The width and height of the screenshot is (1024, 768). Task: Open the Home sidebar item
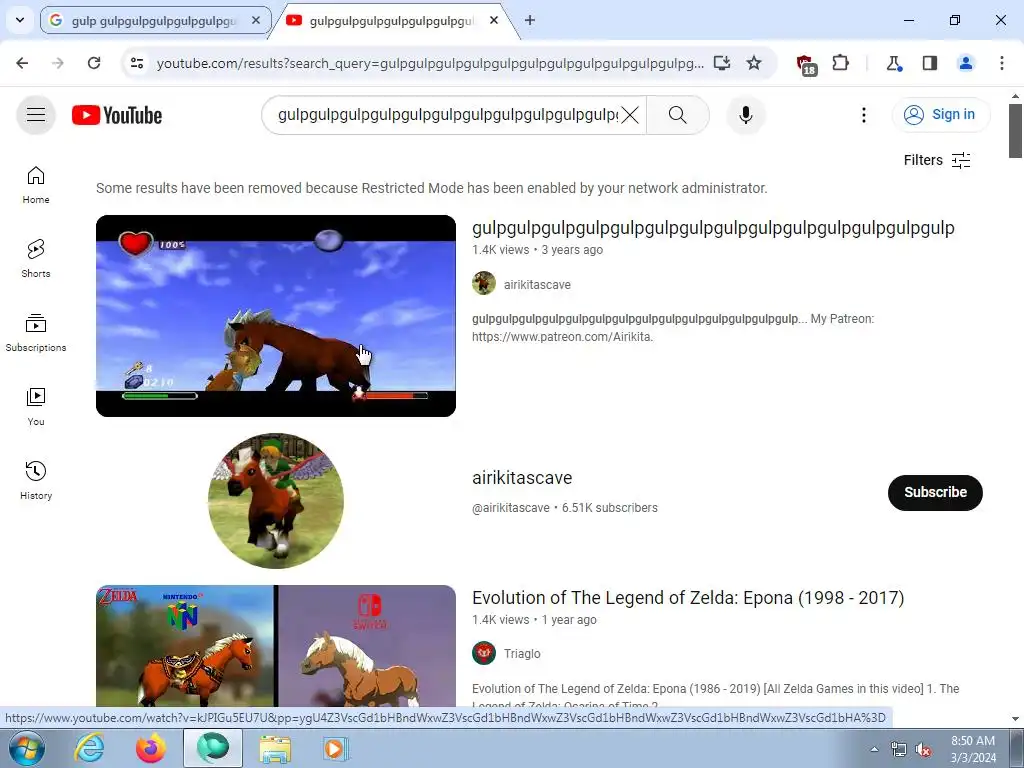pyautogui.click(x=36, y=185)
